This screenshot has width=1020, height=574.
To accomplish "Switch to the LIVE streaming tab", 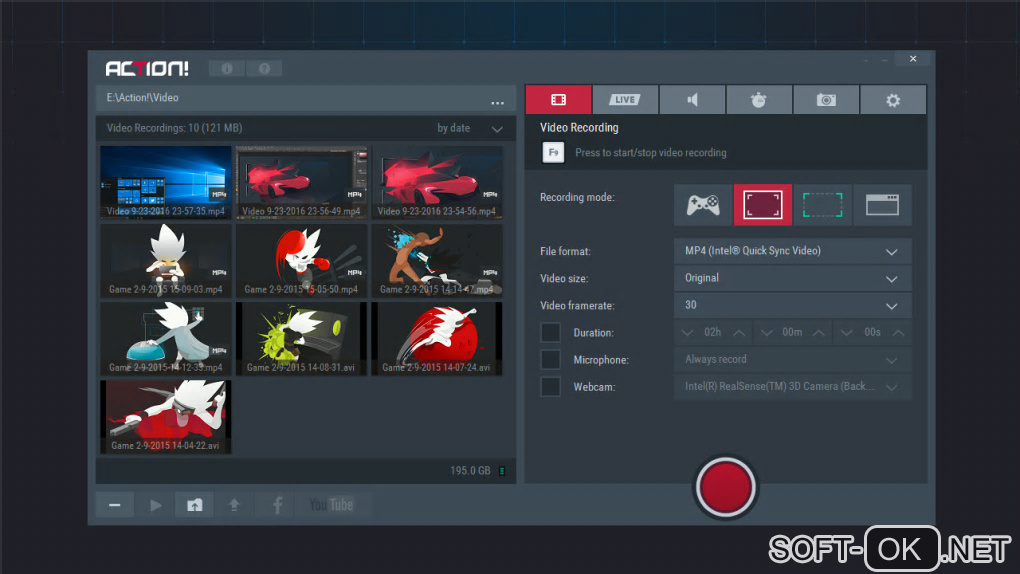I will point(624,100).
